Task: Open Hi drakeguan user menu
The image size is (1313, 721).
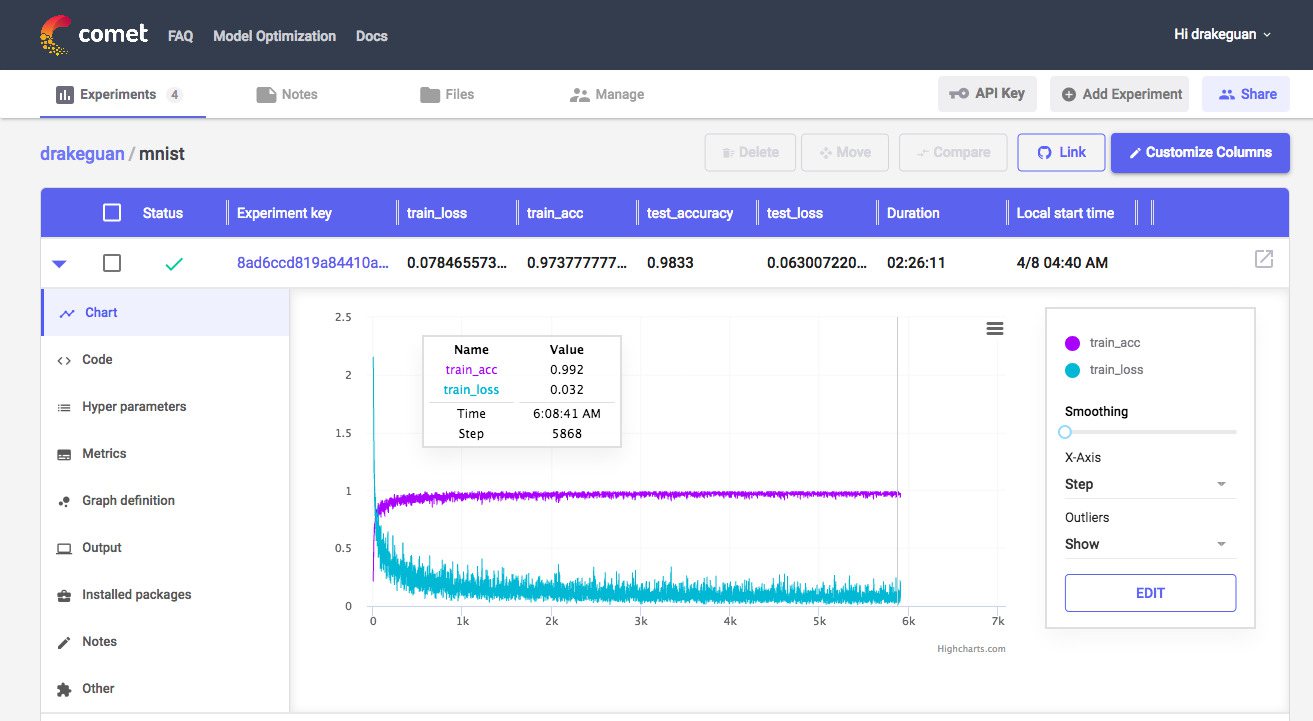Action: 1222,34
